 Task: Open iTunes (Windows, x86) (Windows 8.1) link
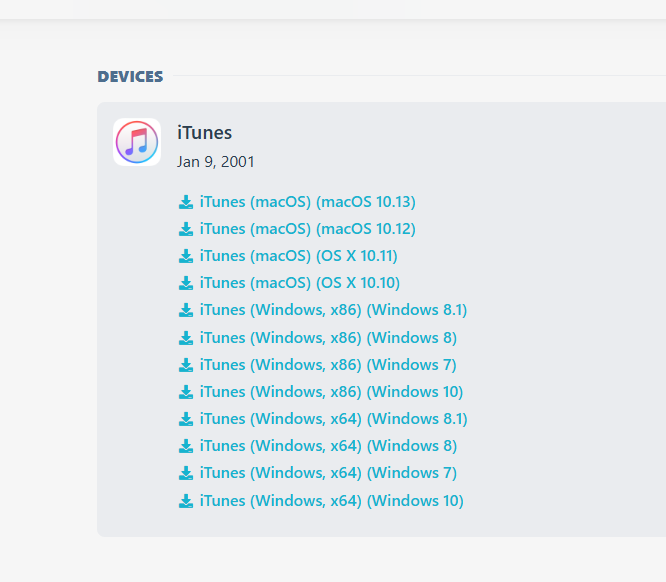click(333, 310)
